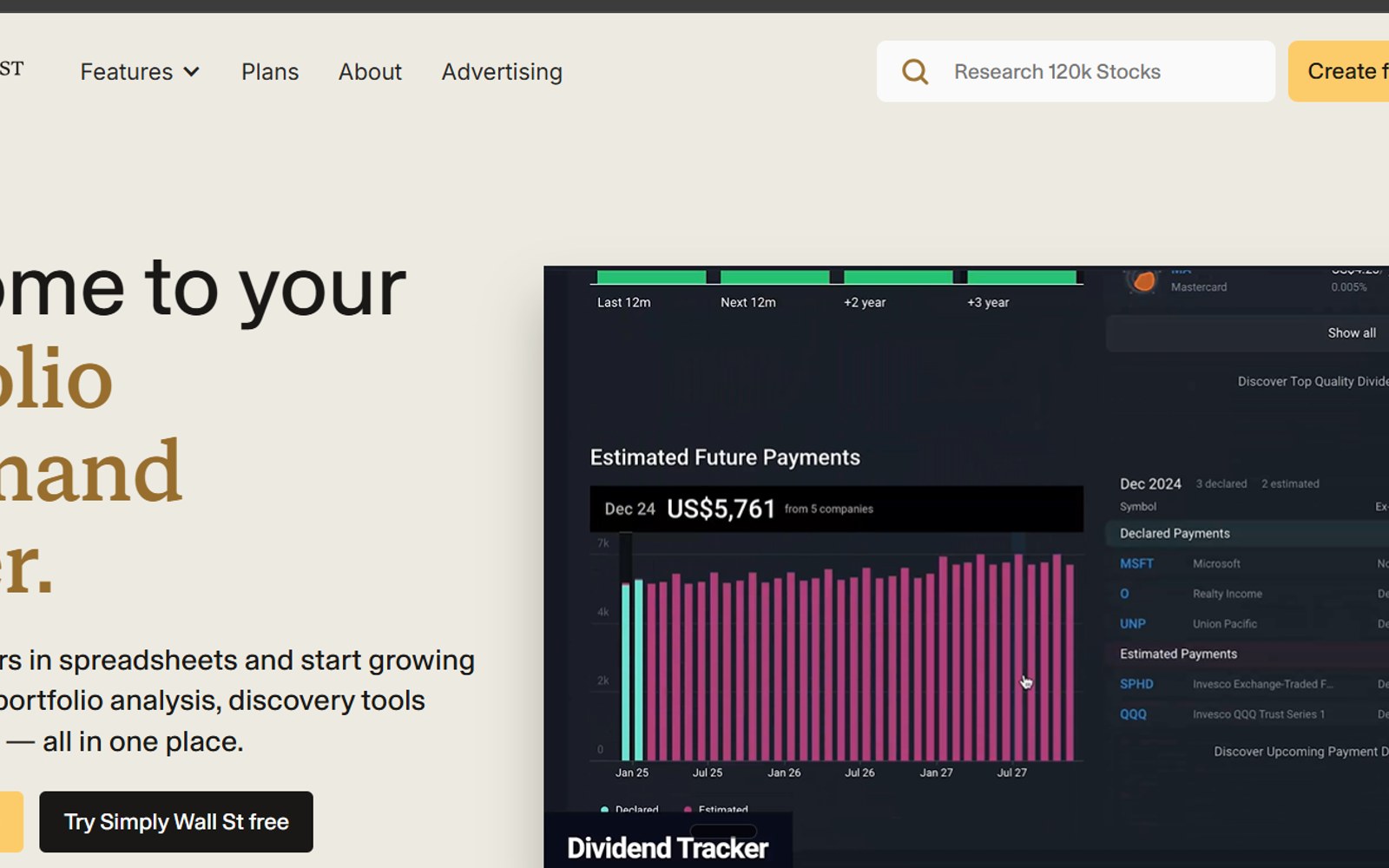Open the Advertising menu item
Image resolution: width=1389 pixels, height=868 pixels.
coord(502,71)
